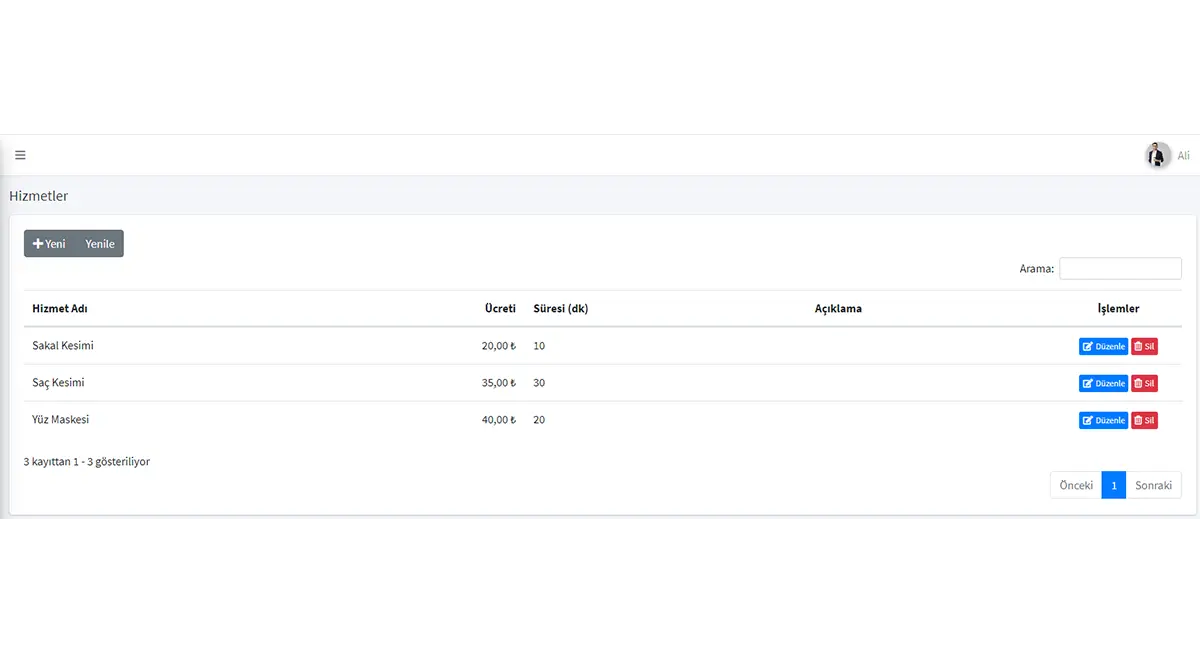
Task: Open the Ali user name menu
Action: pyautogui.click(x=1184, y=156)
